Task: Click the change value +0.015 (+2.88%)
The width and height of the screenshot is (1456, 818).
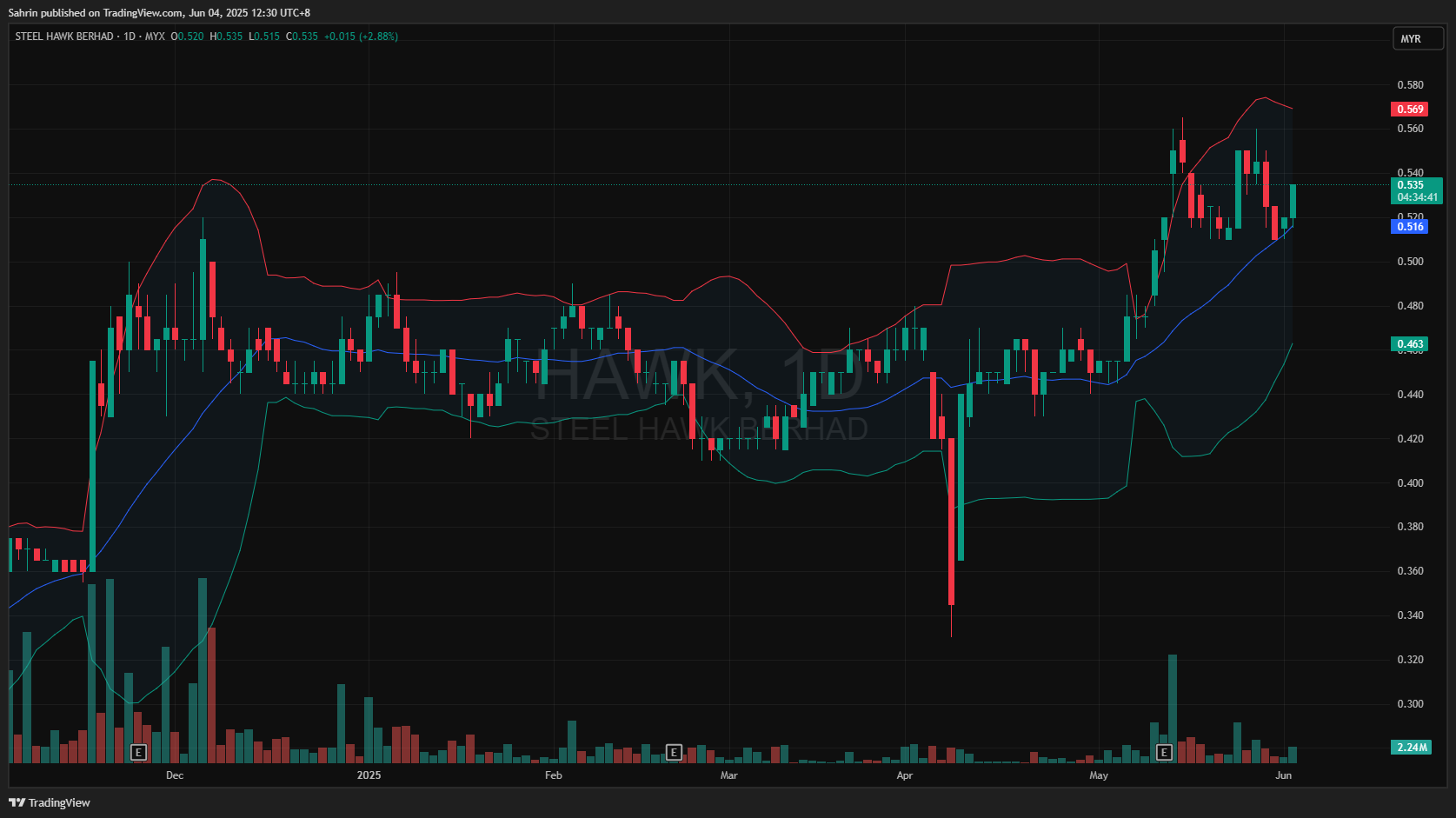Action: [x=361, y=37]
